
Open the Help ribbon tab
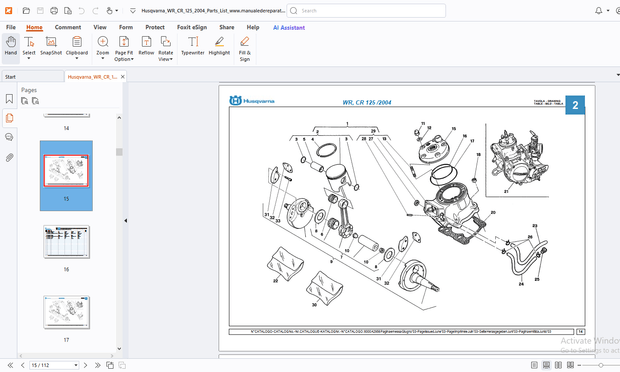253,27
